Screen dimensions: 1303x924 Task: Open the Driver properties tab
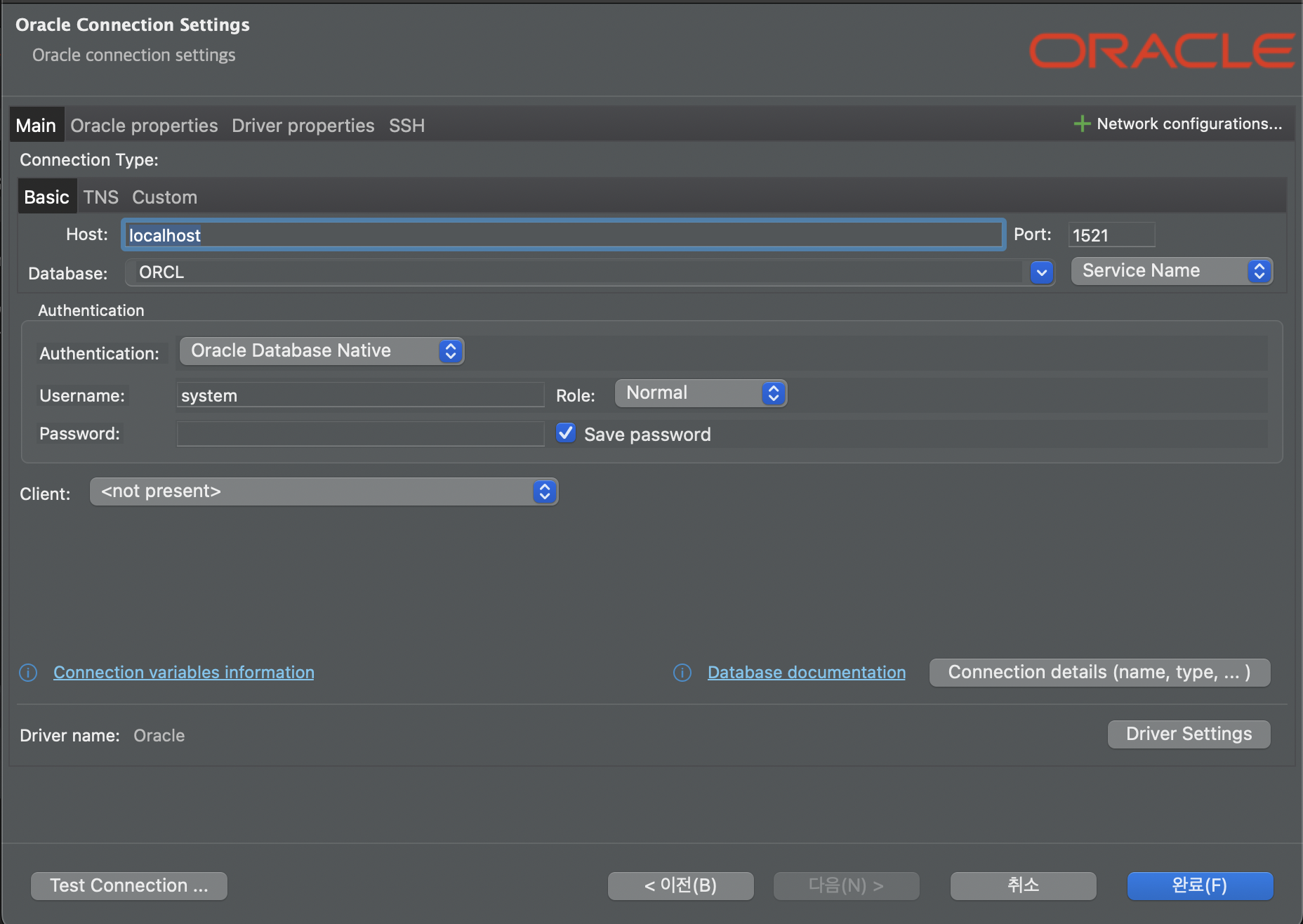tap(303, 125)
